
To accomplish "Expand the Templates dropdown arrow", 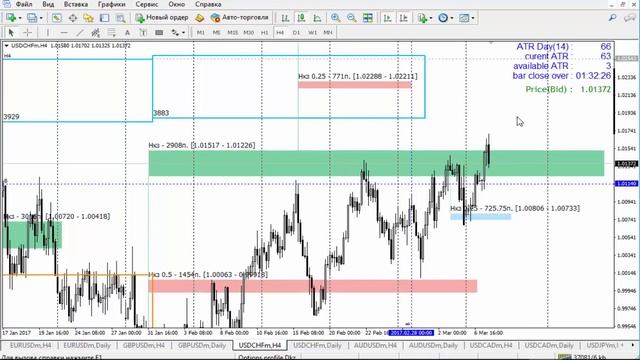I will tap(473, 18).
